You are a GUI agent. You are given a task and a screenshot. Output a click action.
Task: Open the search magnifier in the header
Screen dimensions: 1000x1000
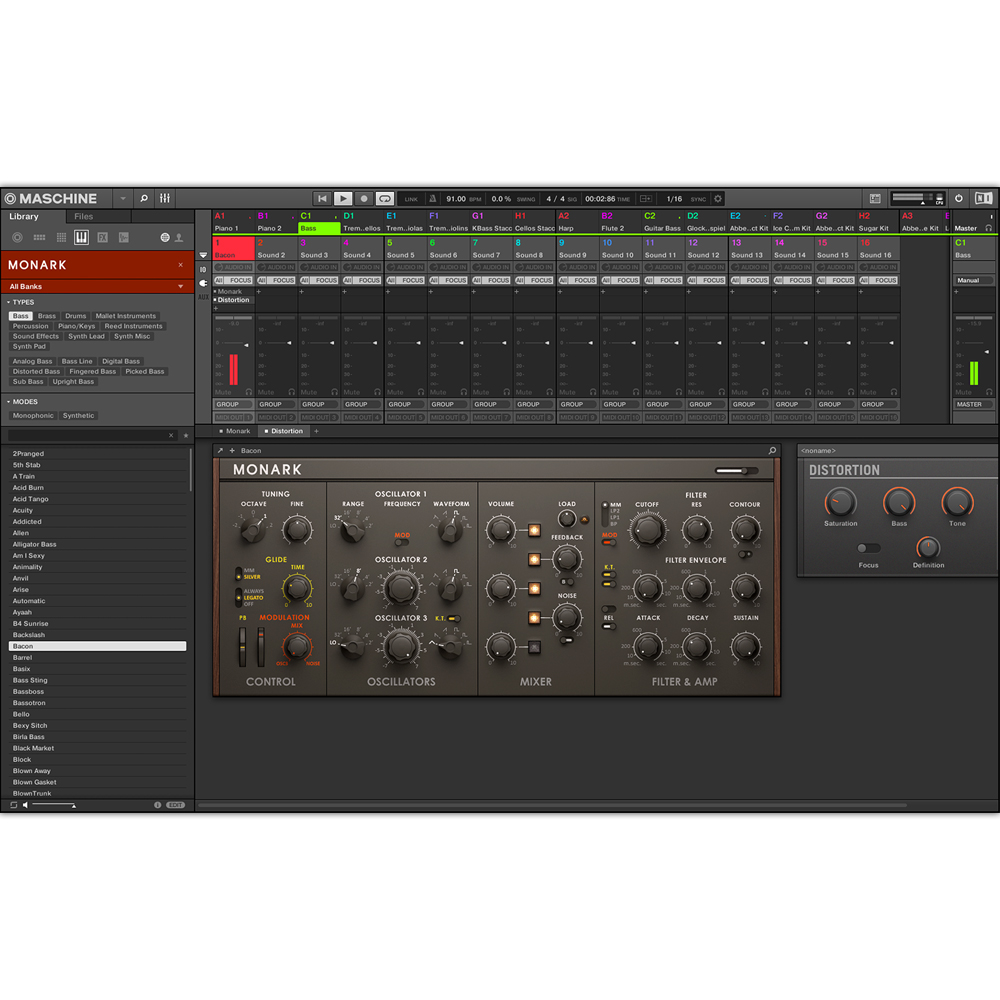tap(144, 198)
